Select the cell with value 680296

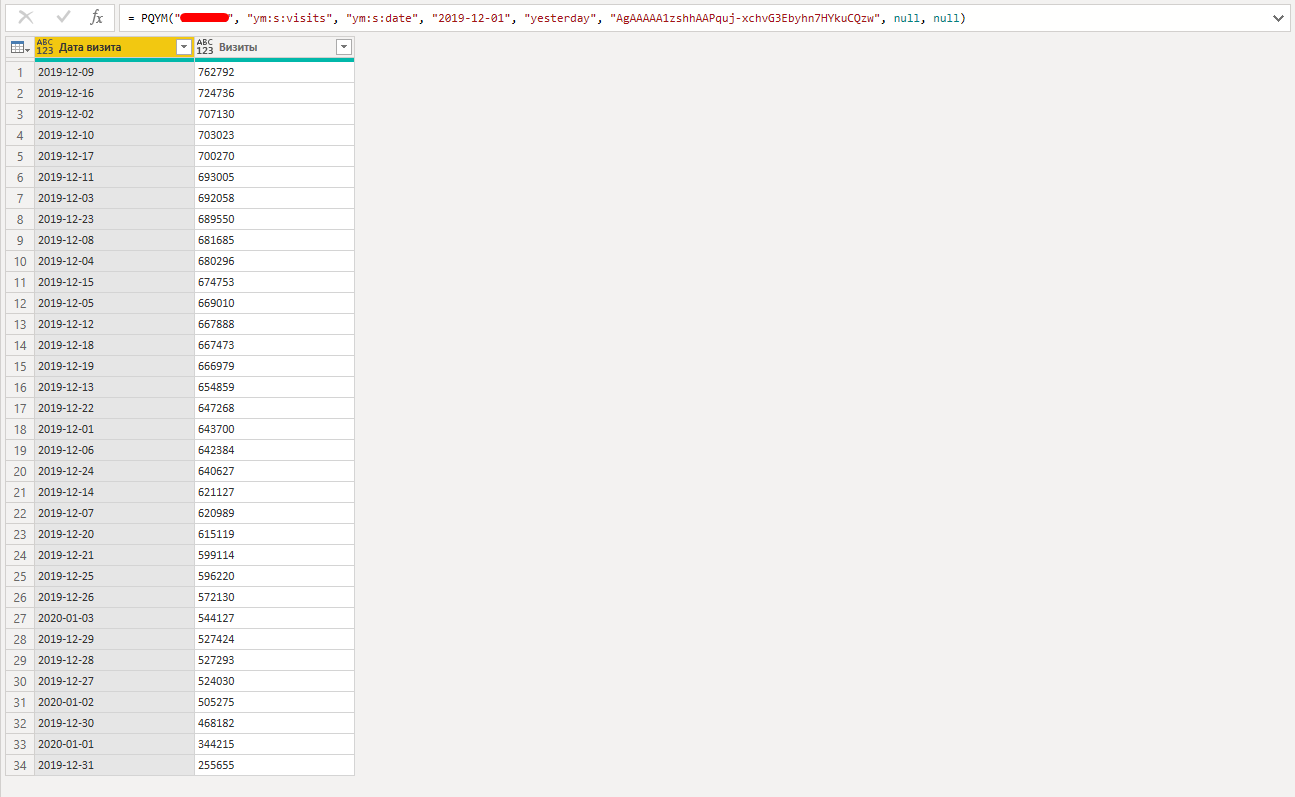[x=274, y=261]
